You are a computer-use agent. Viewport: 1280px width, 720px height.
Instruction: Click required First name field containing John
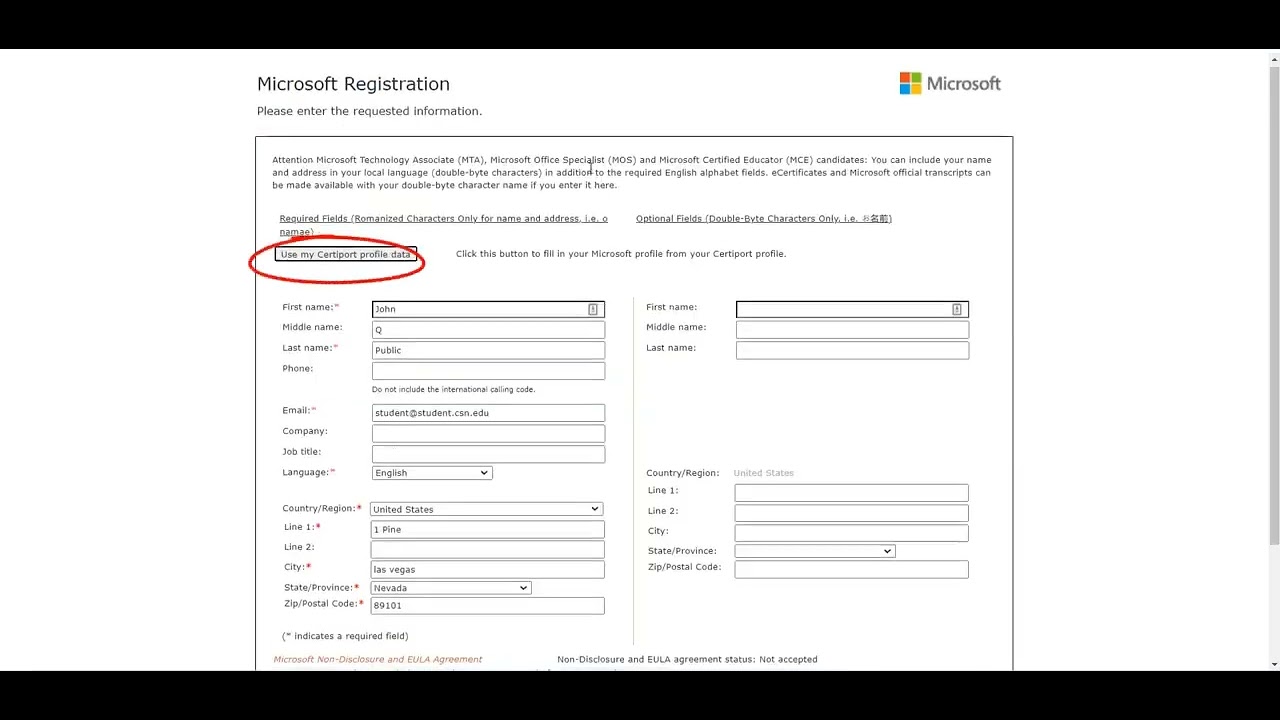point(488,310)
